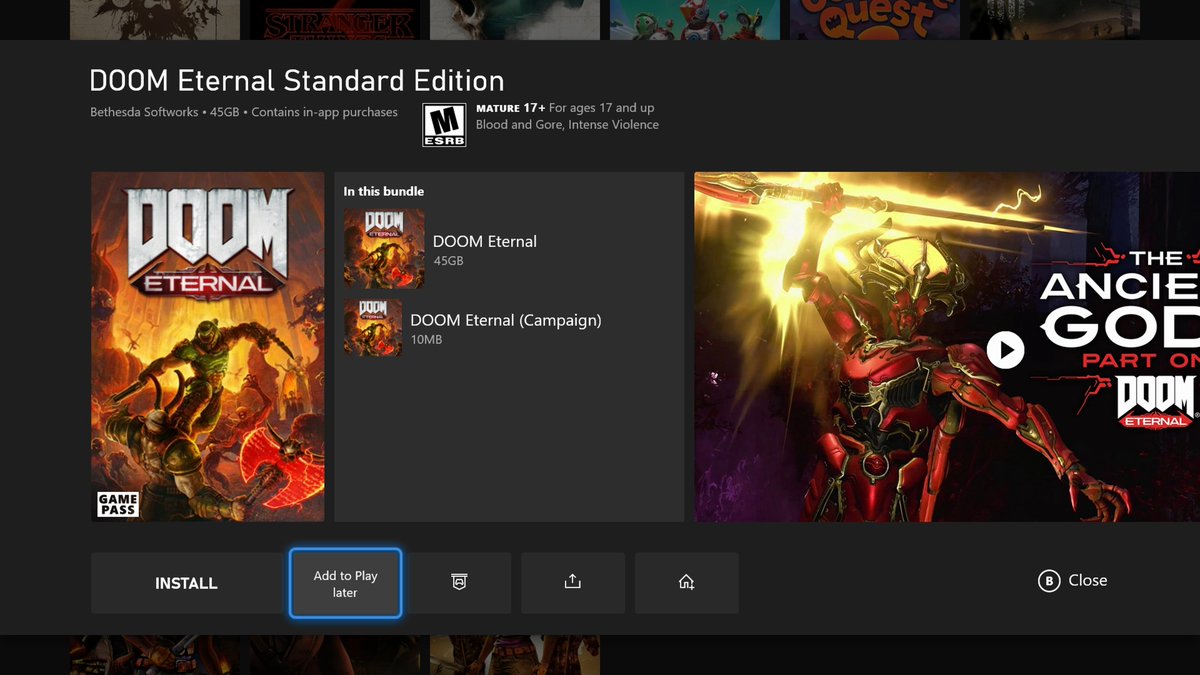Click the DOOM Eternal Standard Edition heading

[x=297, y=80]
